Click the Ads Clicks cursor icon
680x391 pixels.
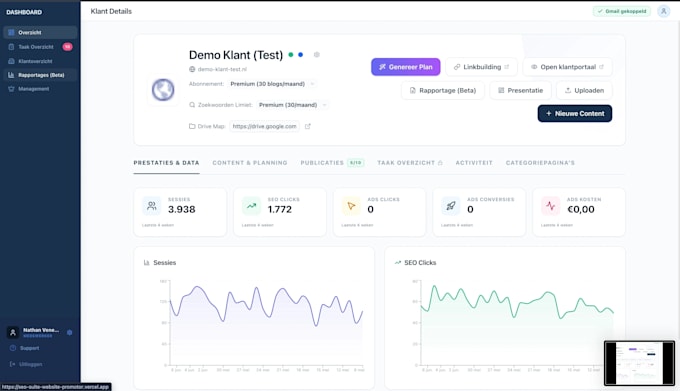(x=351, y=206)
